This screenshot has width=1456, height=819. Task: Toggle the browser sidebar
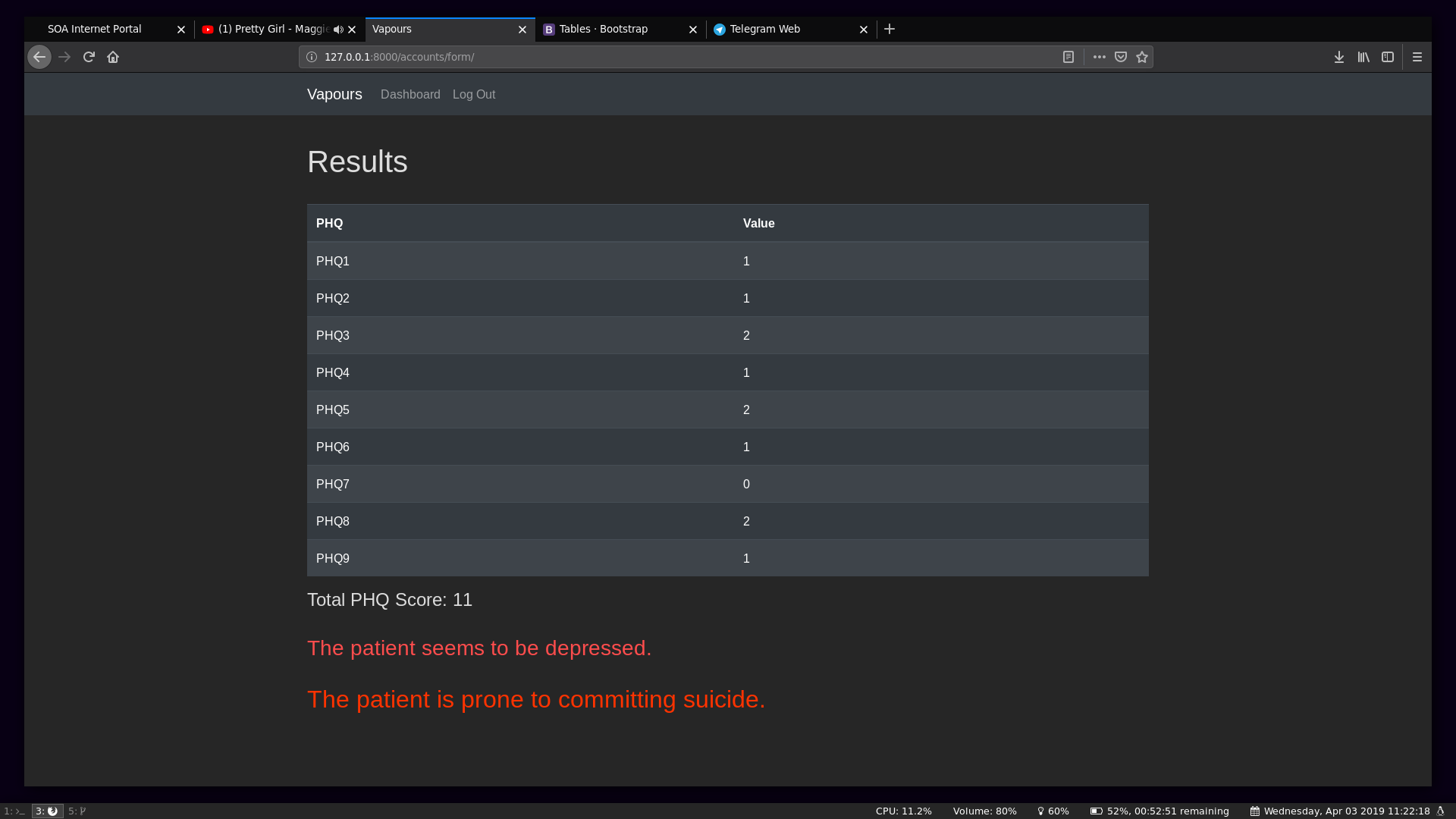[x=1388, y=57]
